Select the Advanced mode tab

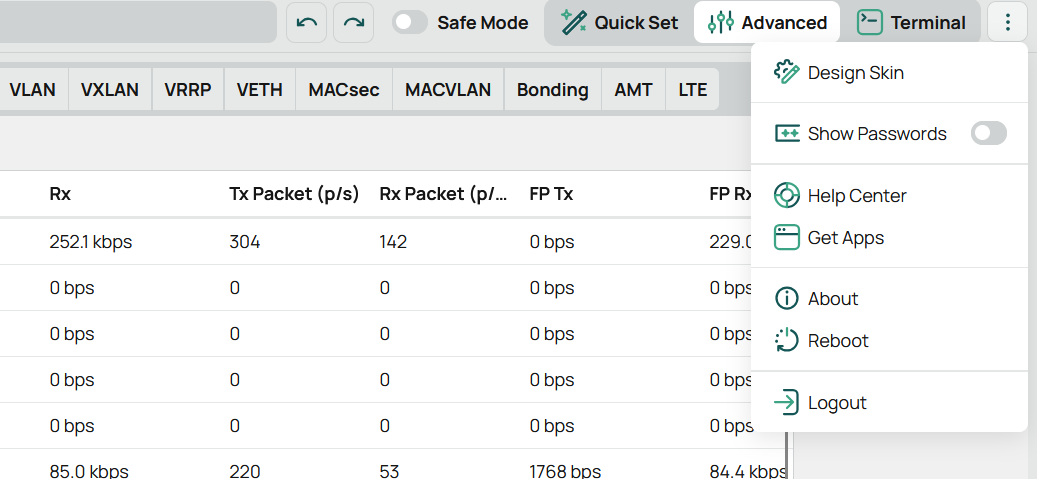pos(767,22)
